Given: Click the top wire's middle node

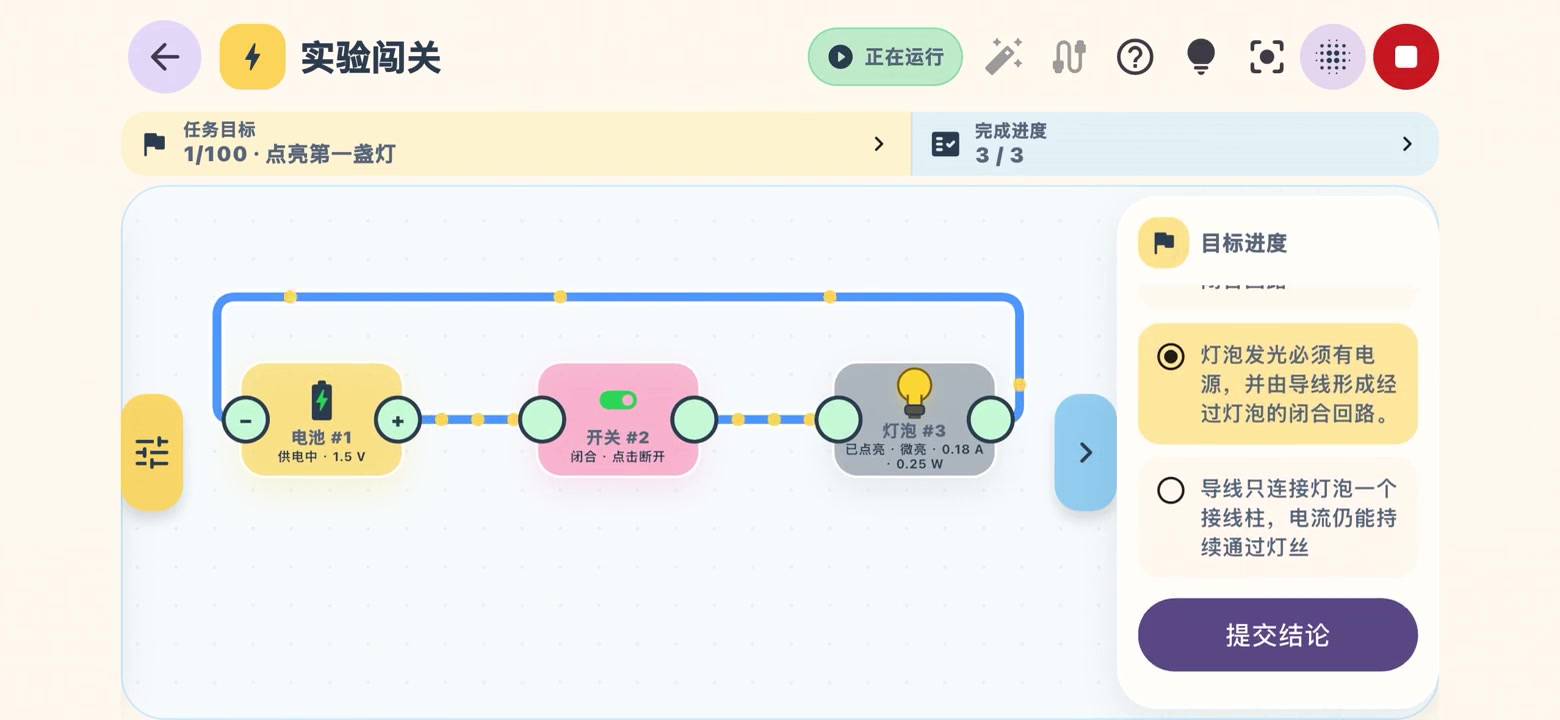Looking at the screenshot, I should coord(560,296).
